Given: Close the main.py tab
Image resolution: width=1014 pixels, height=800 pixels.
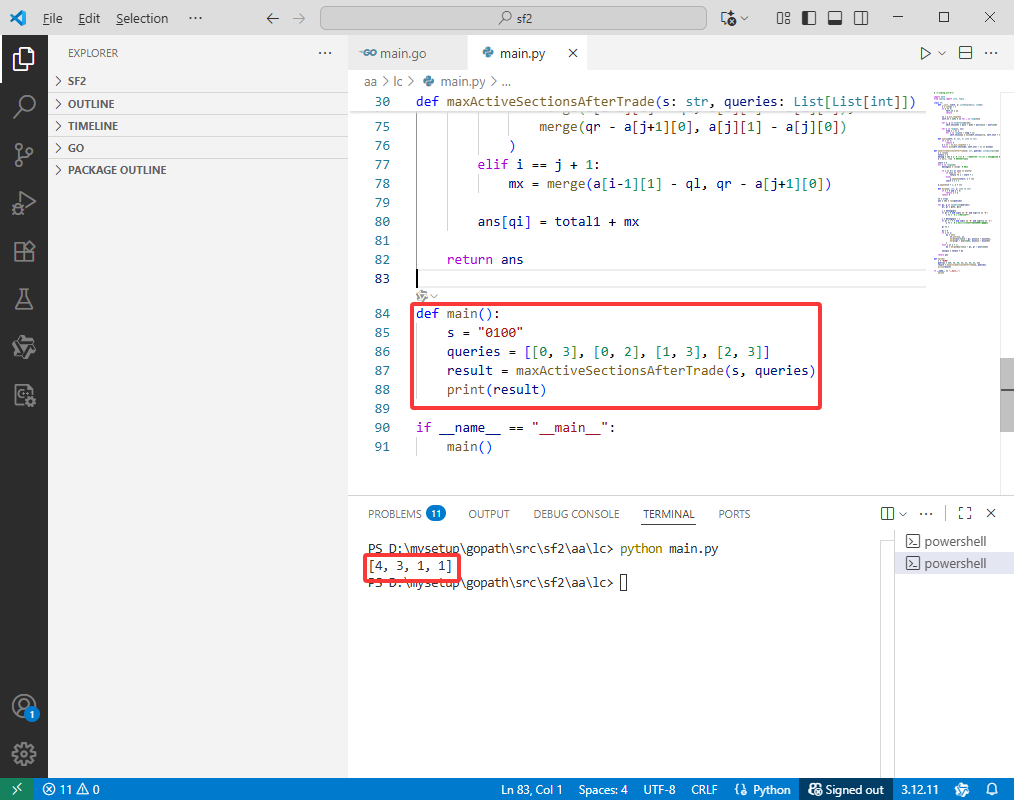Looking at the screenshot, I should (573, 53).
